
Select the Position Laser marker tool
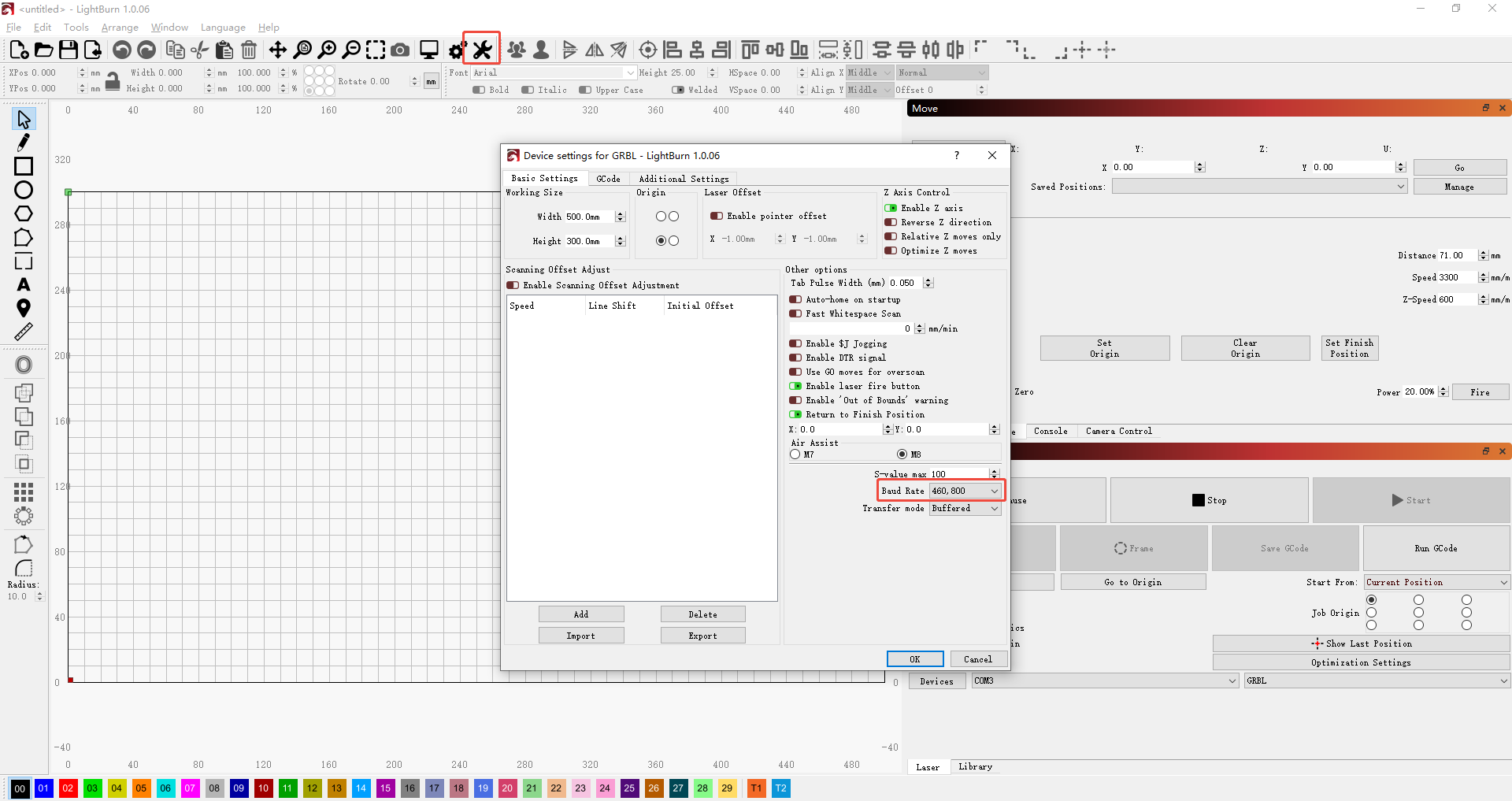tap(24, 308)
